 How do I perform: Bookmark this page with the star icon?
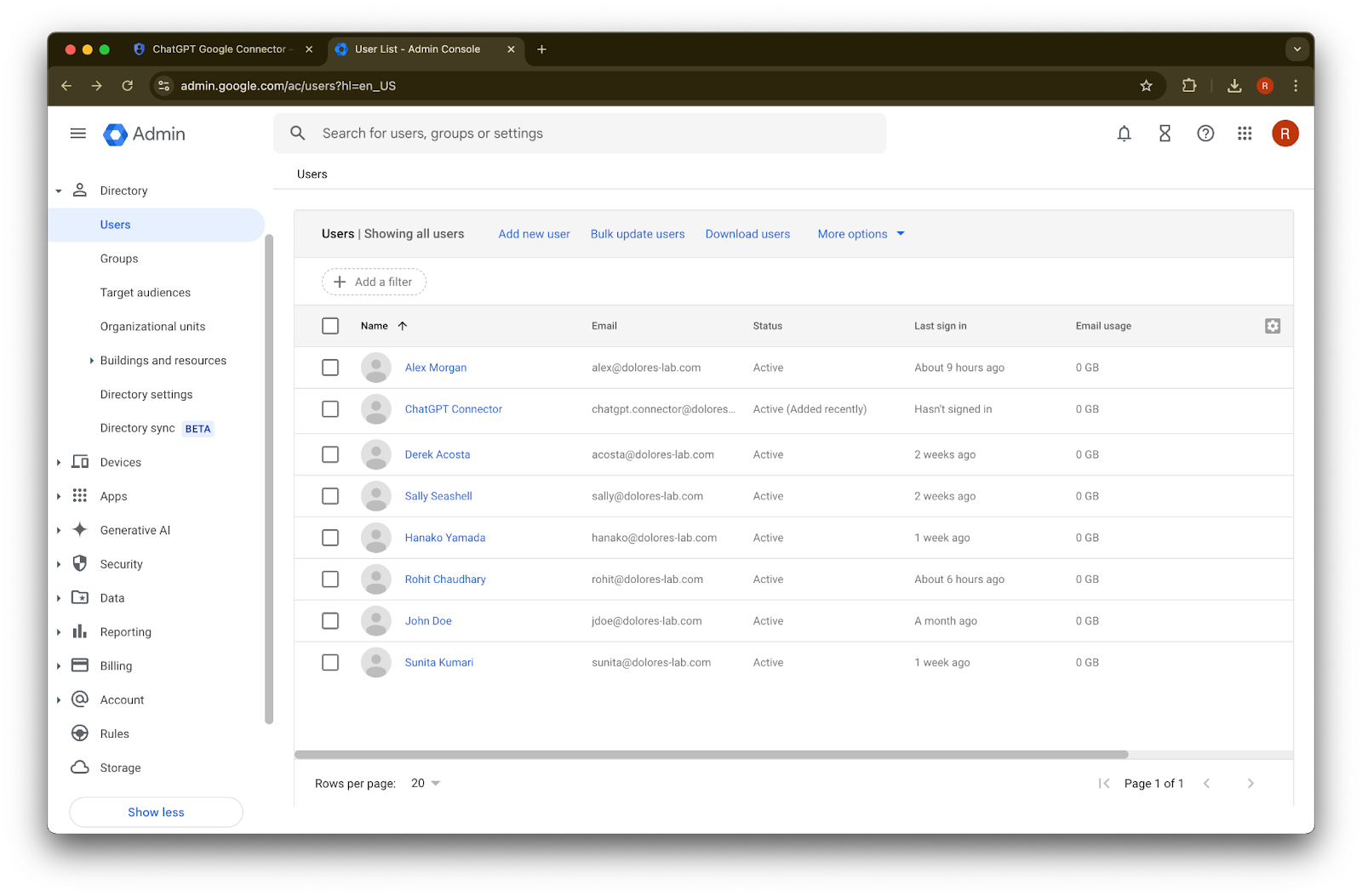click(1146, 86)
